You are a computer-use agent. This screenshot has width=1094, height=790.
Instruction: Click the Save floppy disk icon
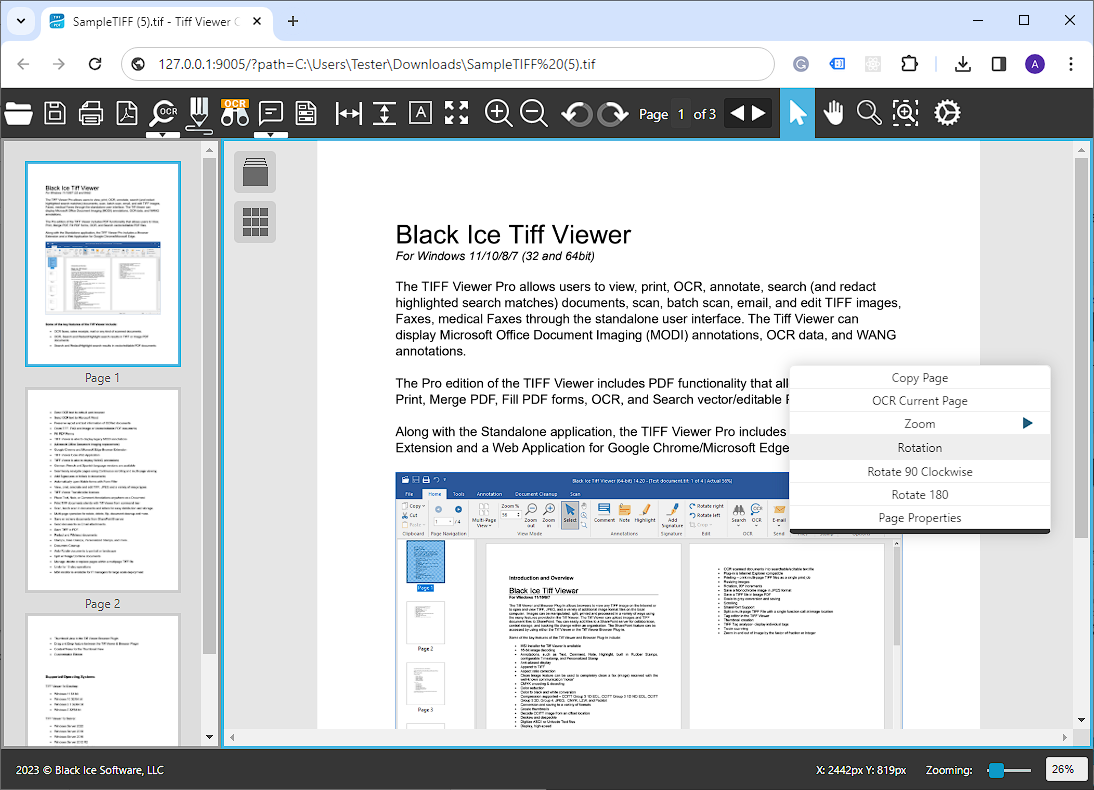[x=55, y=113]
